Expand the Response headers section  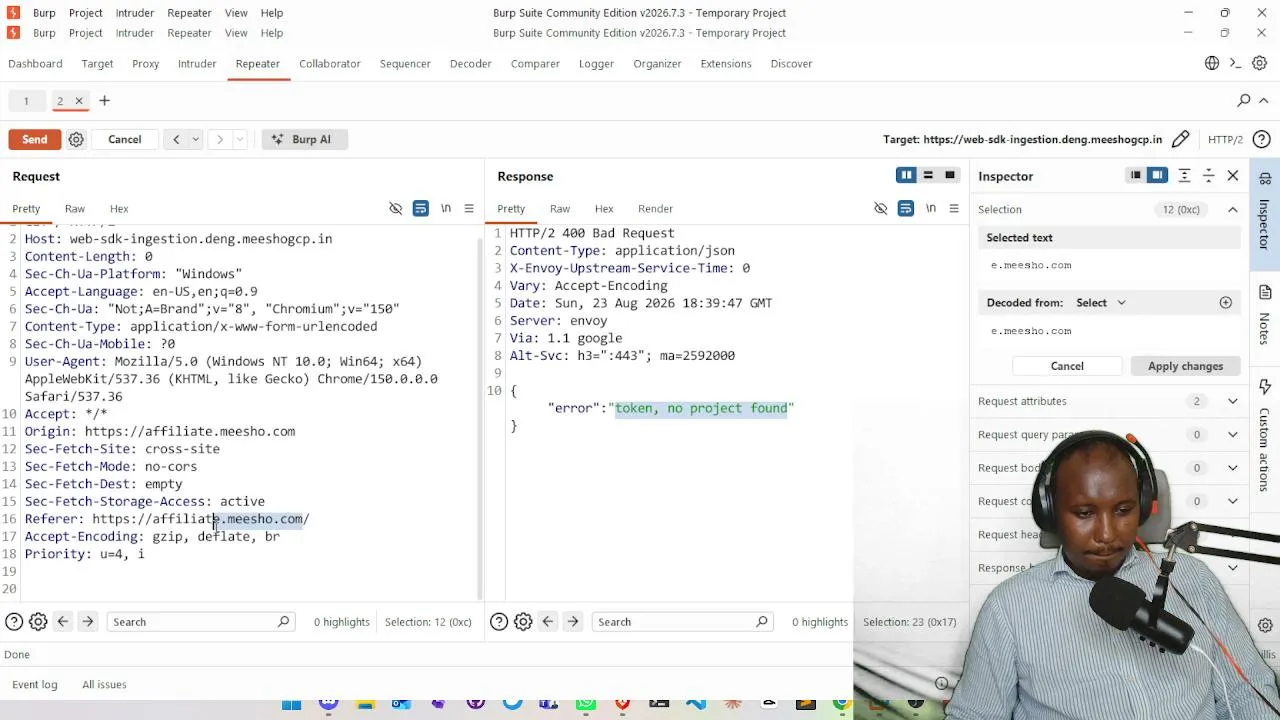[1233, 568]
